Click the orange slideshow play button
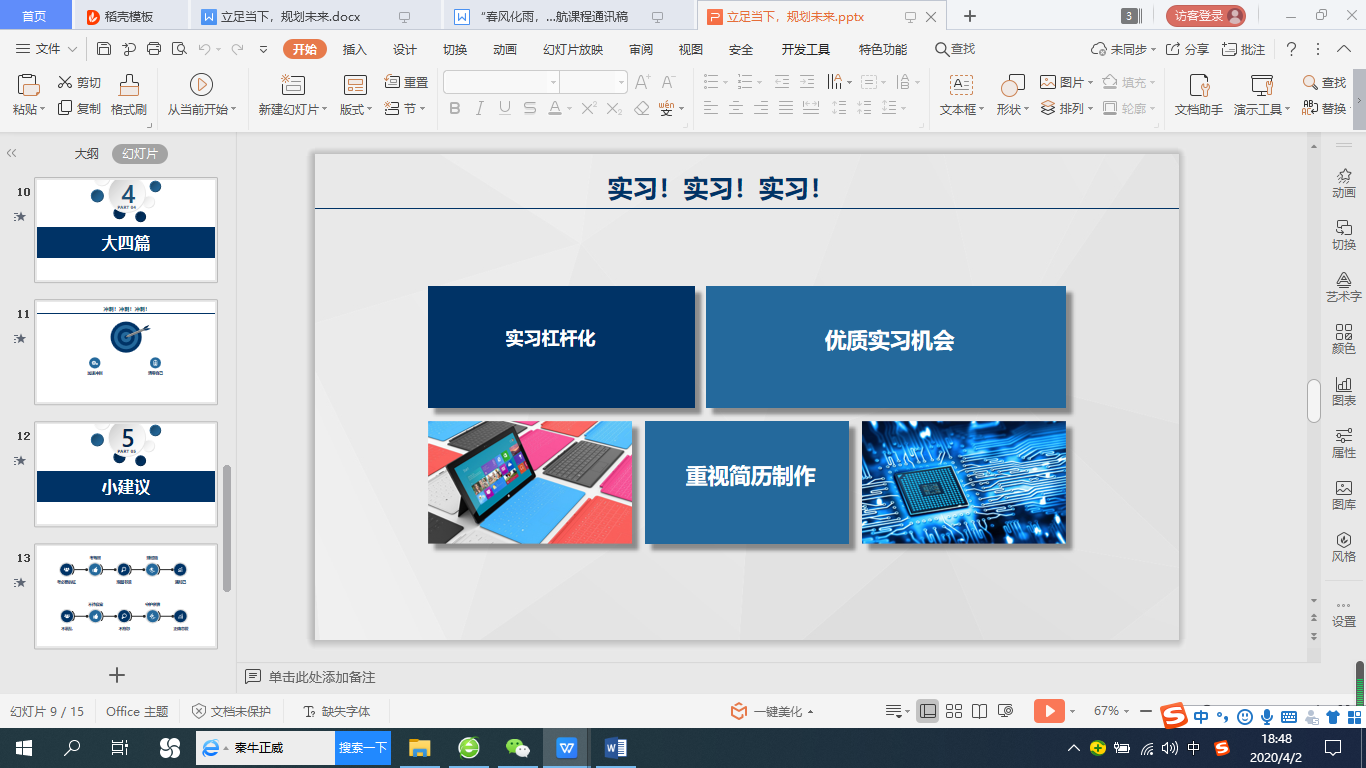The height and width of the screenshot is (768, 1366). coord(1049,711)
